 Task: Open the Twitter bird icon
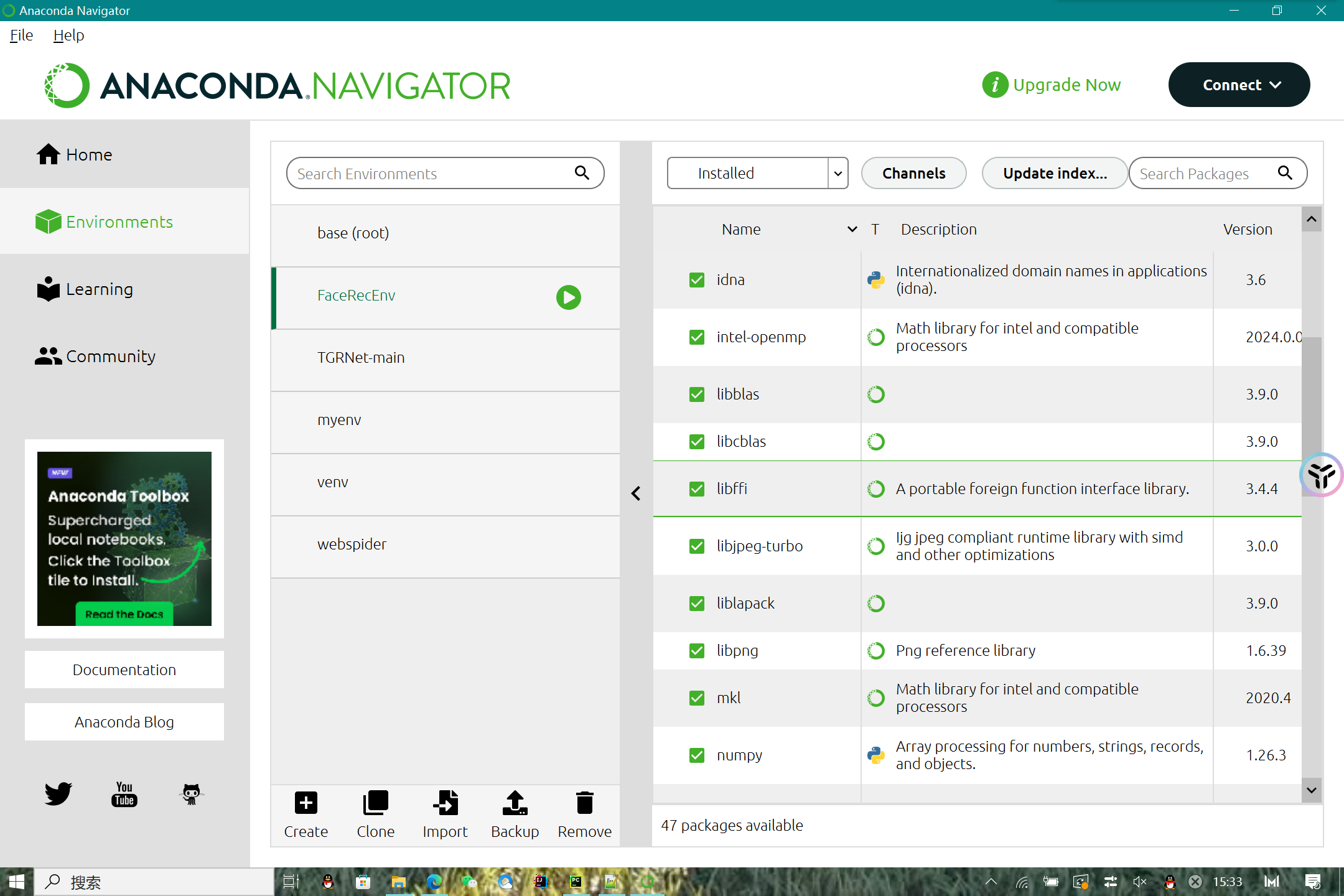(58, 794)
